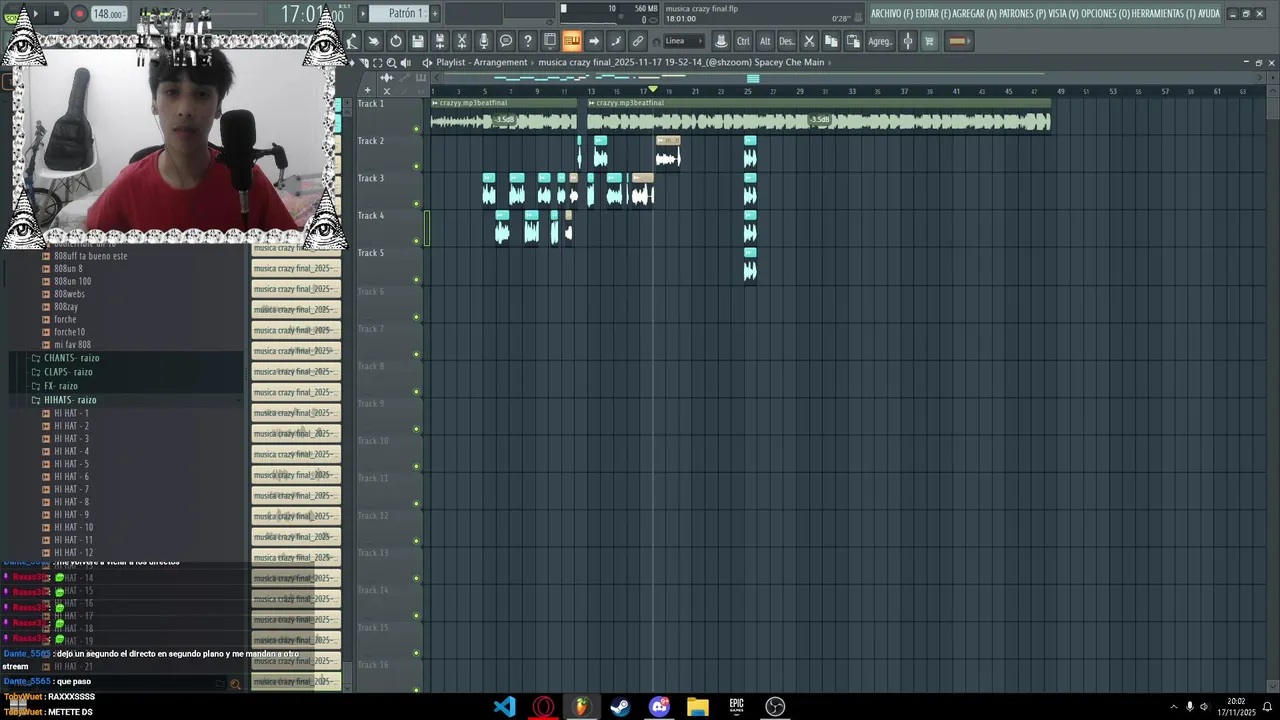The width and height of the screenshot is (1280, 720).
Task: Click the volume icon in system tray
Action: (1204, 707)
